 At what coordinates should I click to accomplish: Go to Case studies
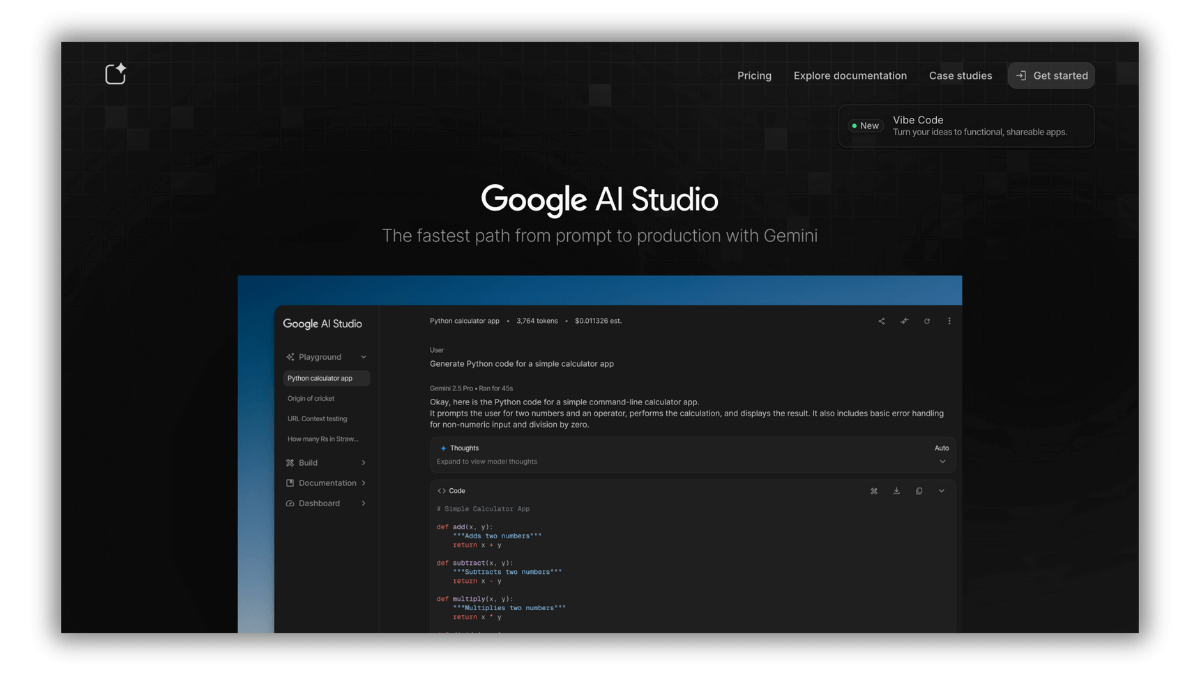(x=960, y=76)
